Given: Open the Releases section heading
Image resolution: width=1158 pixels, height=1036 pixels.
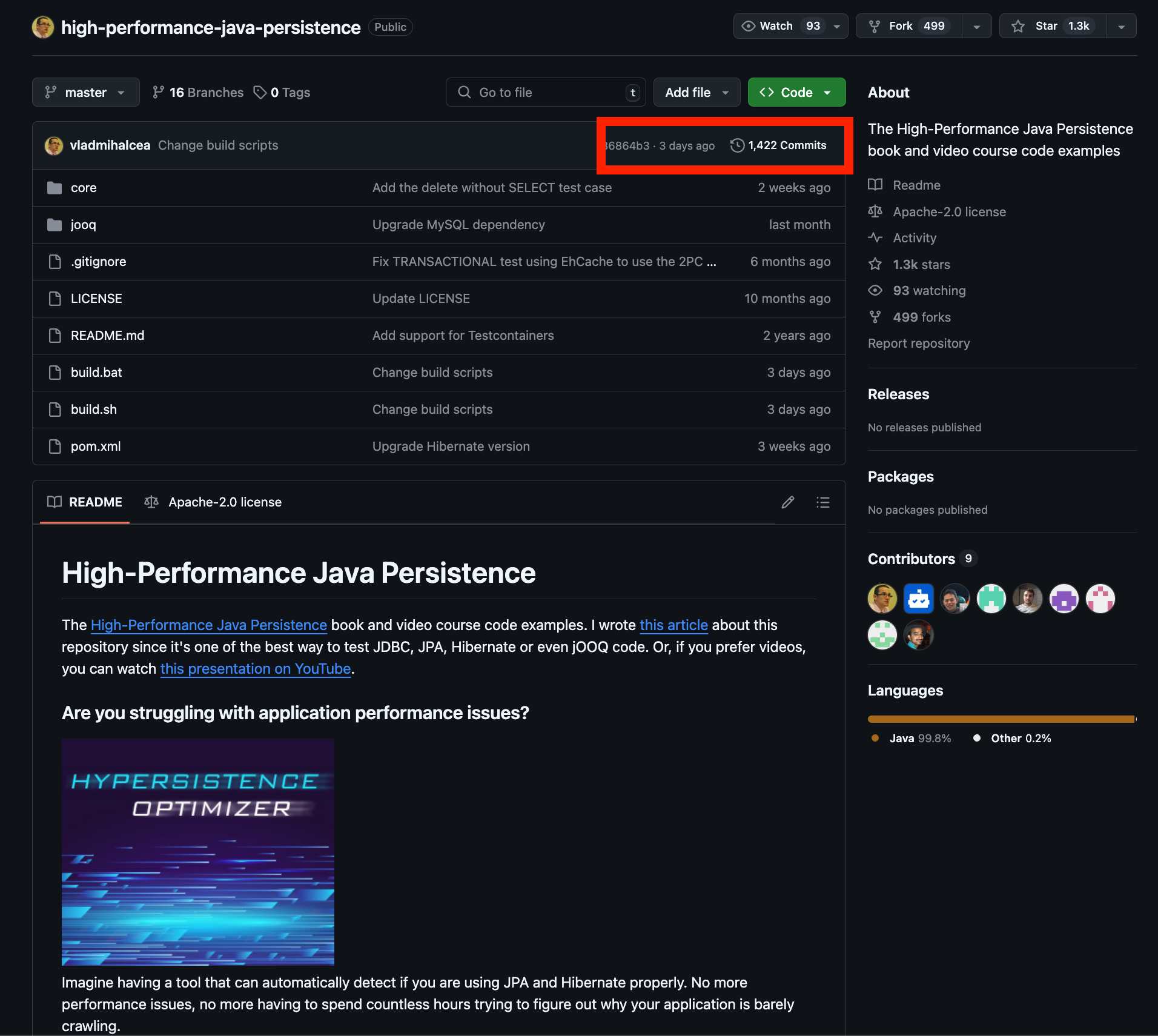Looking at the screenshot, I should 898,394.
